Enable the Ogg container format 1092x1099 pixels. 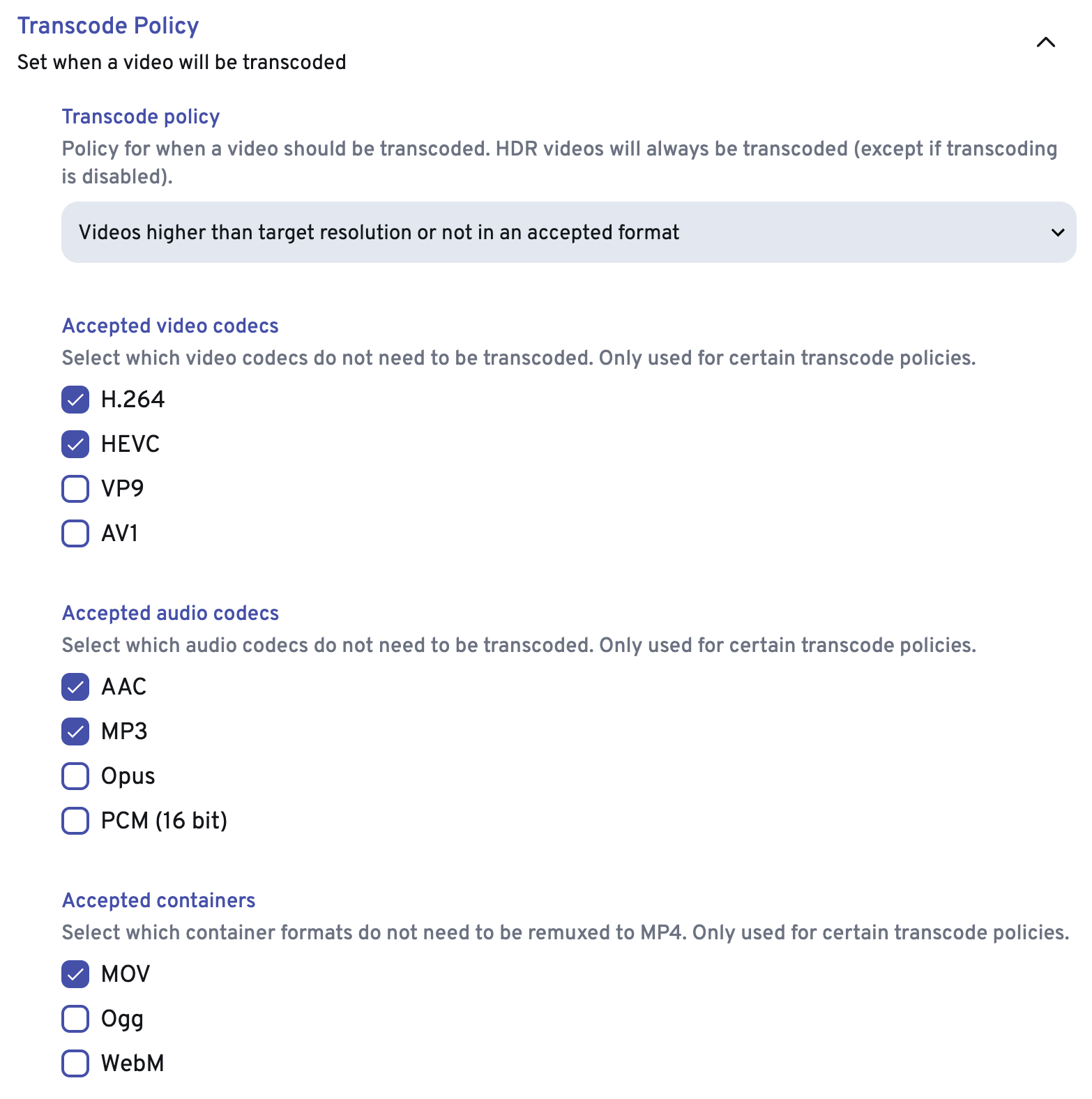[x=75, y=1019]
